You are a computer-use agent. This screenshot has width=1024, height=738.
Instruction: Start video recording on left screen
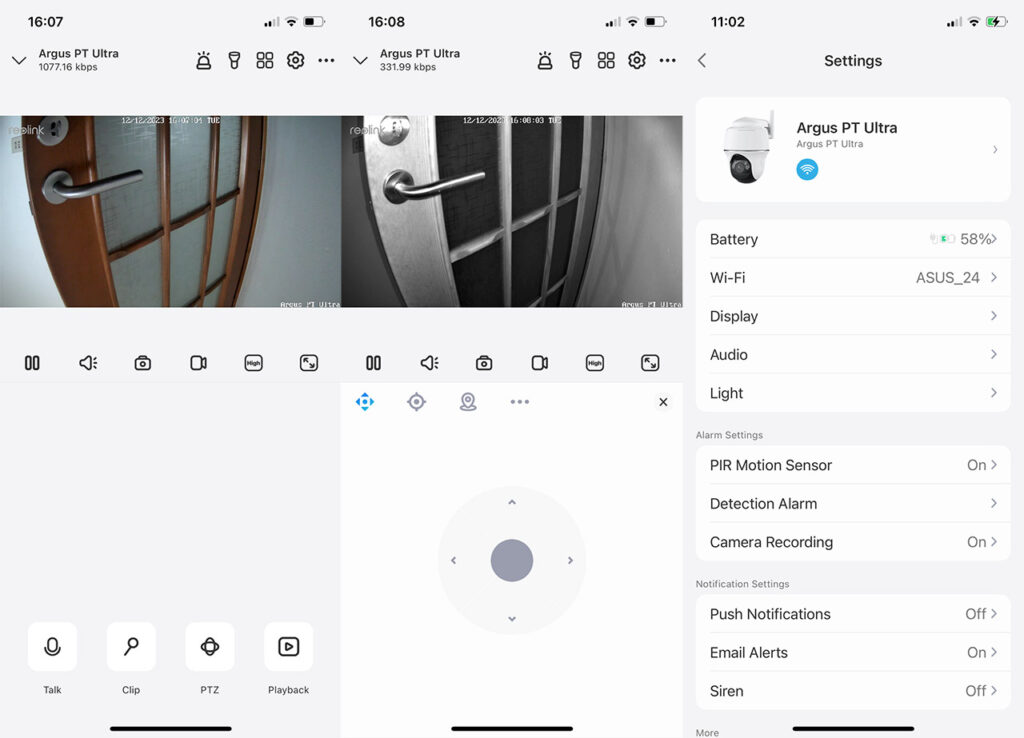199,363
